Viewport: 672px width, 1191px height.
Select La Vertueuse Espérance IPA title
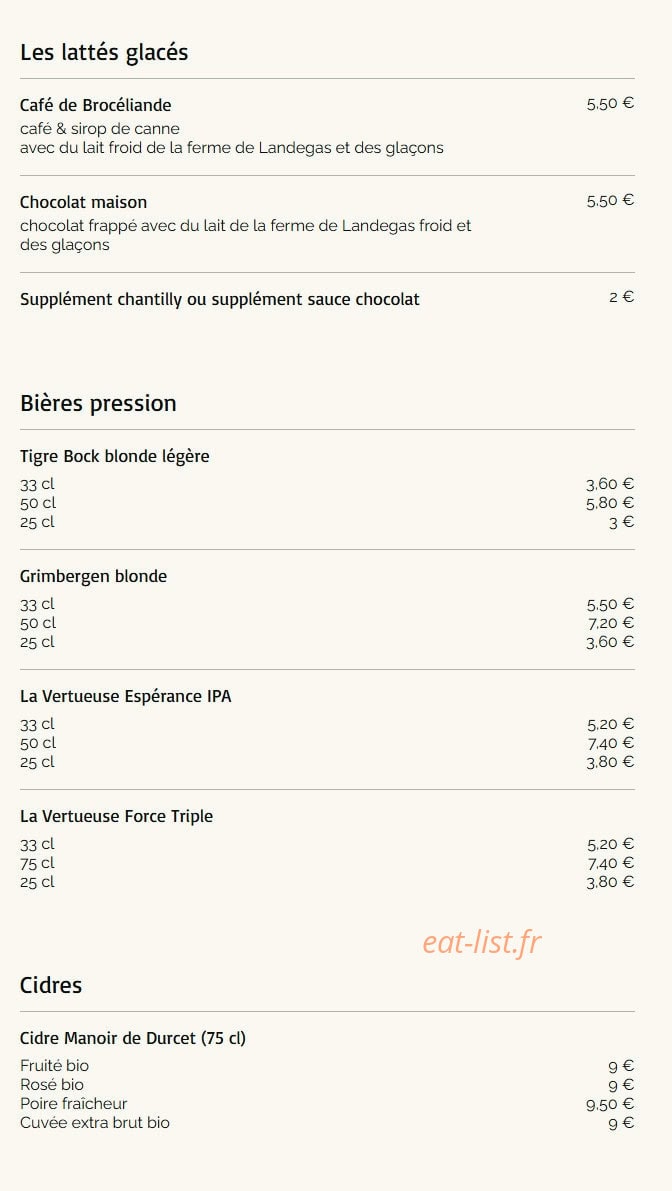125,697
